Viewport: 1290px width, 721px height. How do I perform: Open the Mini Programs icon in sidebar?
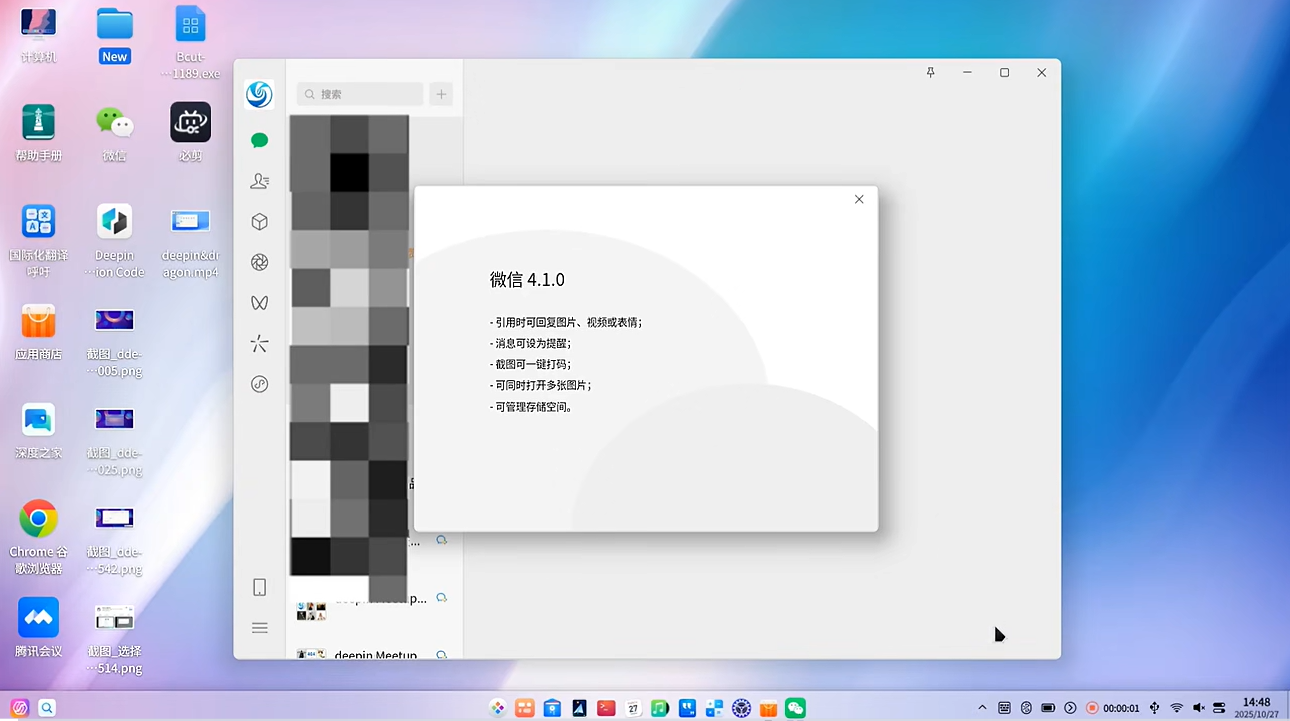coord(259,384)
